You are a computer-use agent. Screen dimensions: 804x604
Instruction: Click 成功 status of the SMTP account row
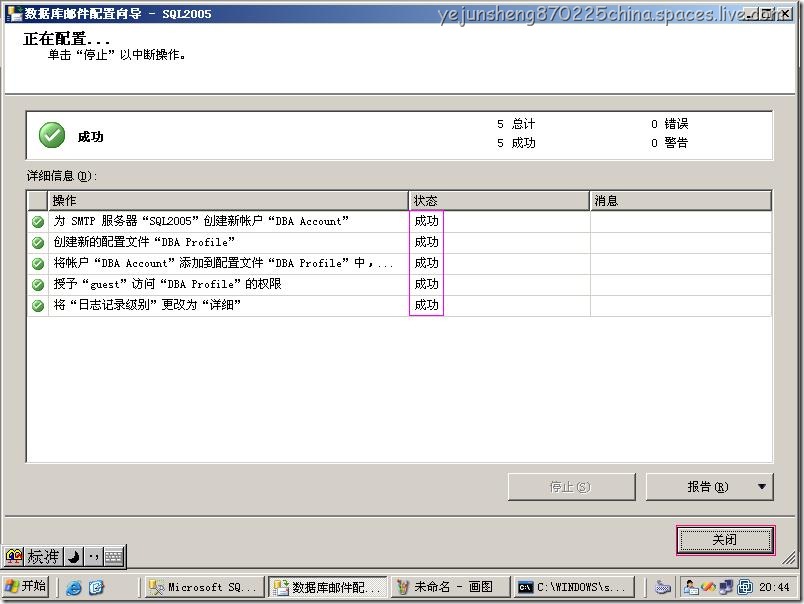point(426,222)
